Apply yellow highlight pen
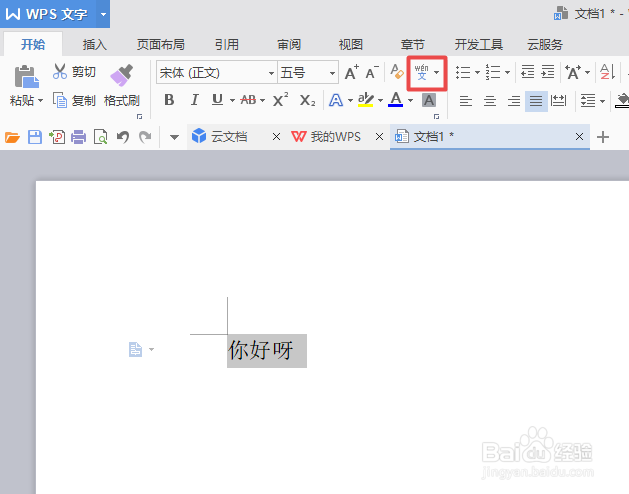This screenshot has width=629, height=494. click(x=365, y=100)
